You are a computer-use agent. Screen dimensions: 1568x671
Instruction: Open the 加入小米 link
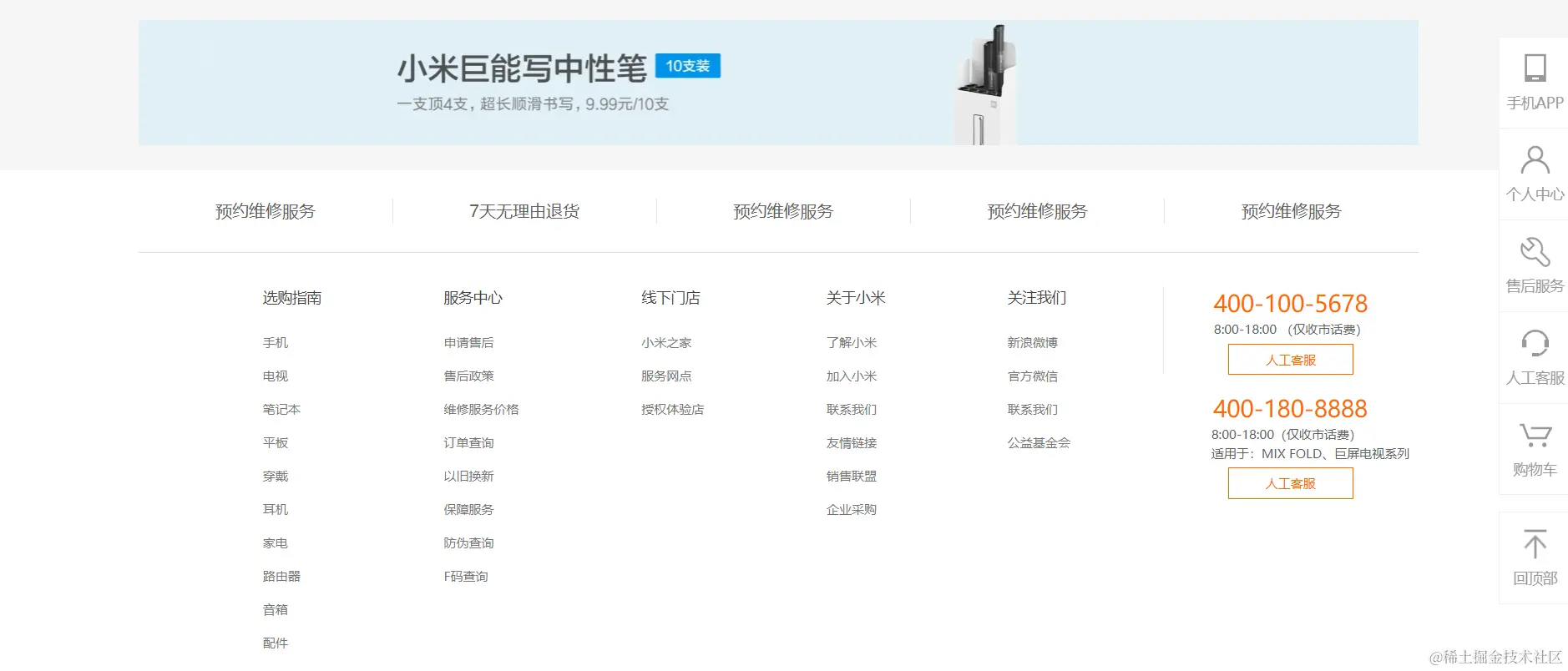(x=852, y=376)
